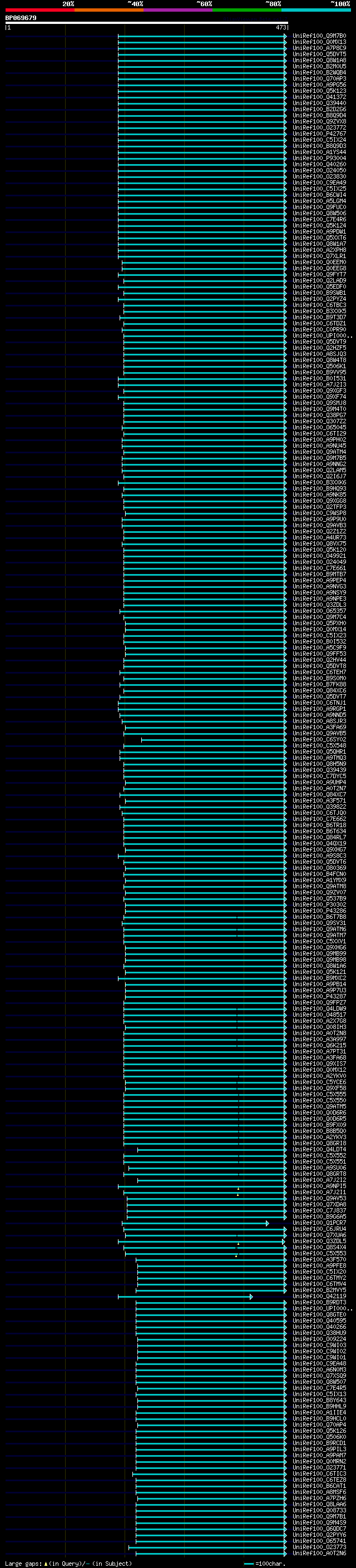Select hit label UniRef100_Q8GTE0
356x1568 pixels.
point(319,1314)
